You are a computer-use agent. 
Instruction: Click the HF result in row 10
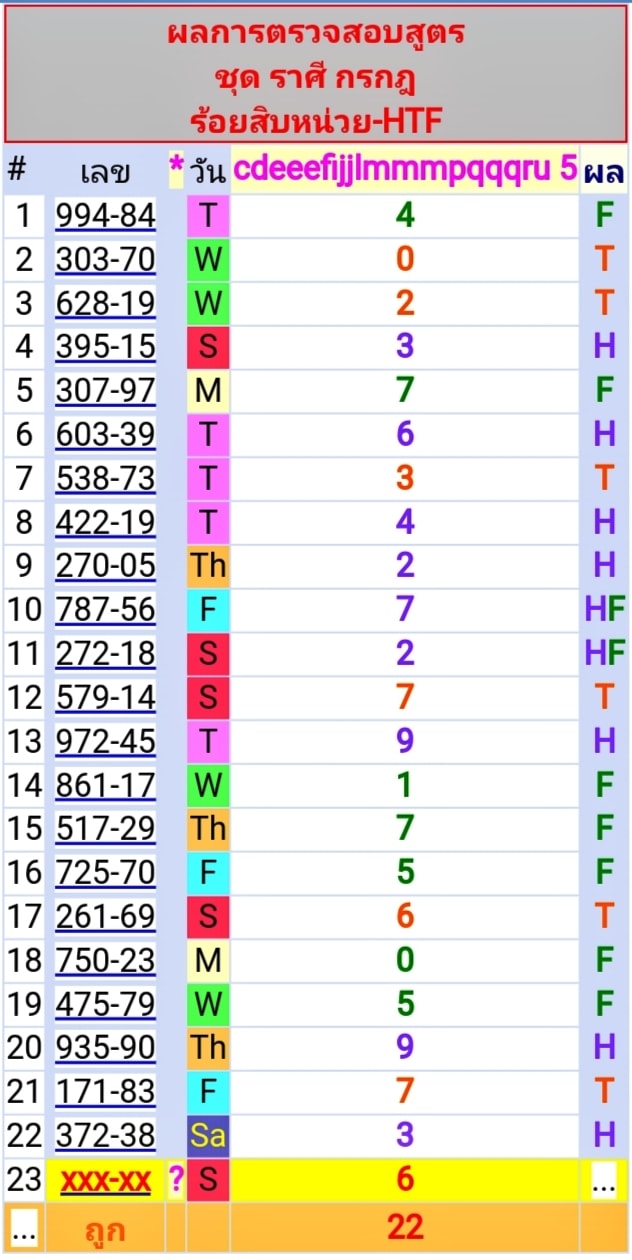pos(604,609)
